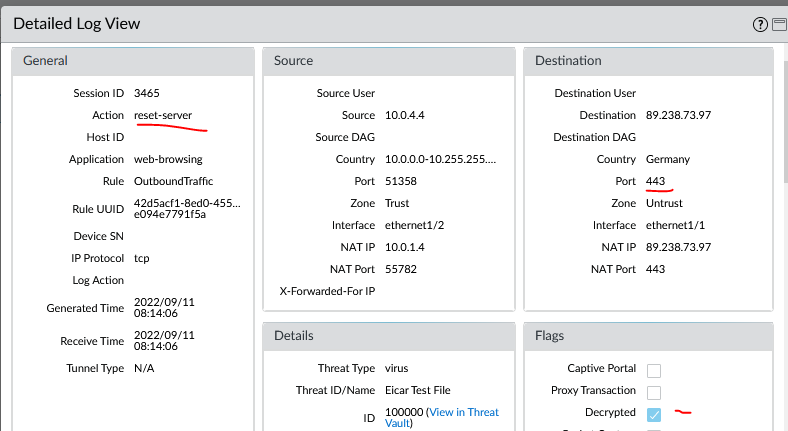Click the OutboundTraffic rule name

coord(174,181)
